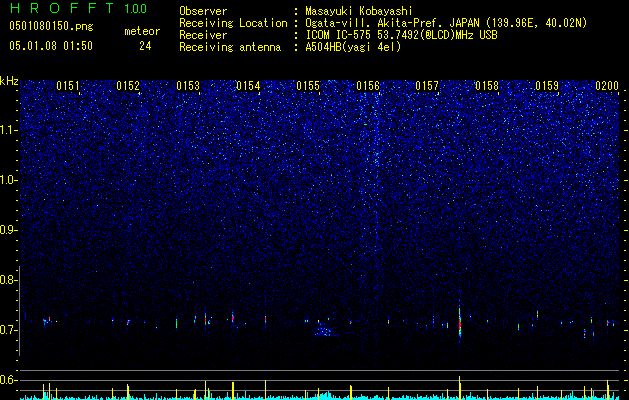The height and width of the screenshot is (400, 629).
Task: Click the 0.8 kHz frequency label
Action: click(x=9, y=280)
